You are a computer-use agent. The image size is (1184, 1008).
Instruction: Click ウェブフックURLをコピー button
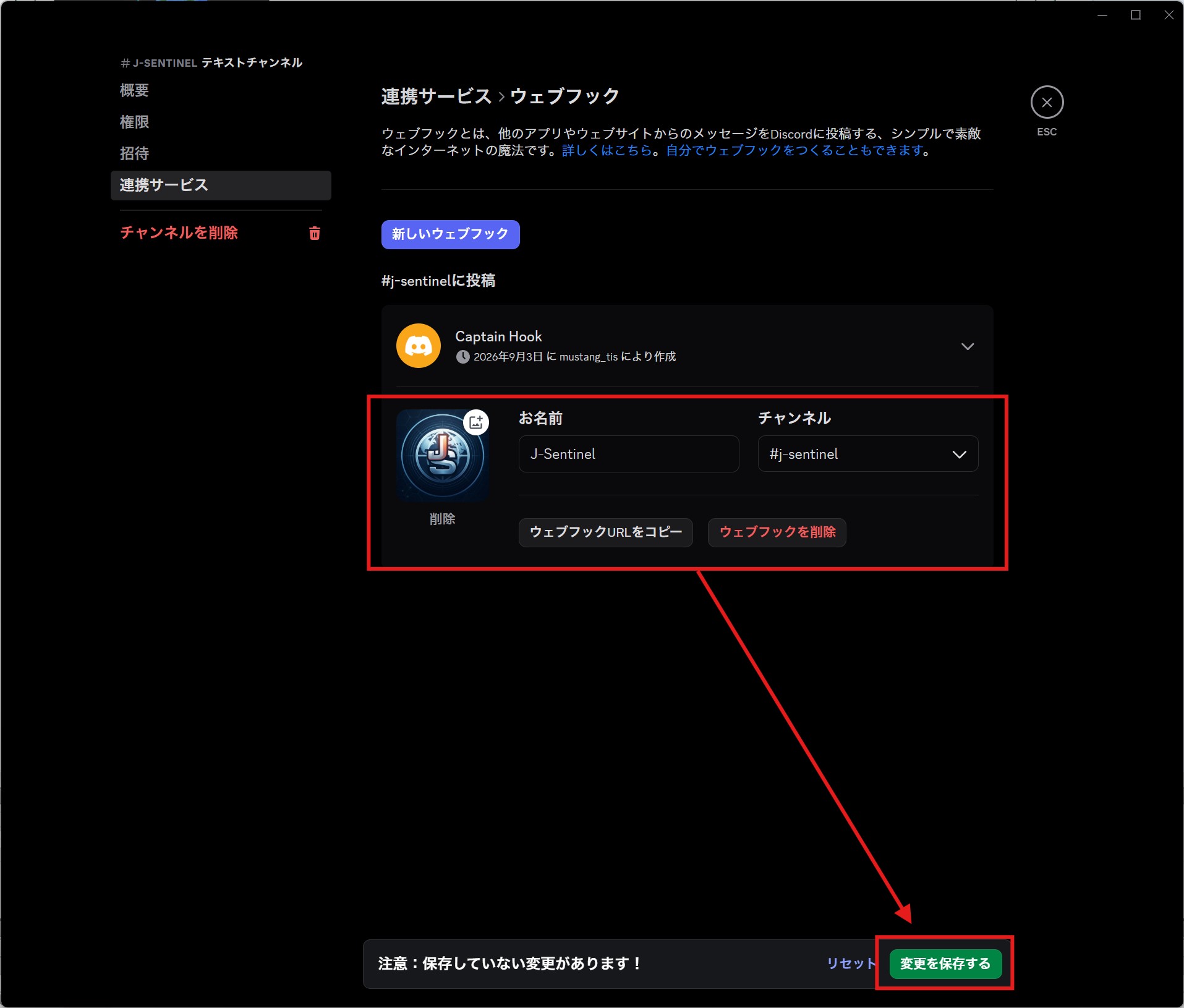coord(605,532)
